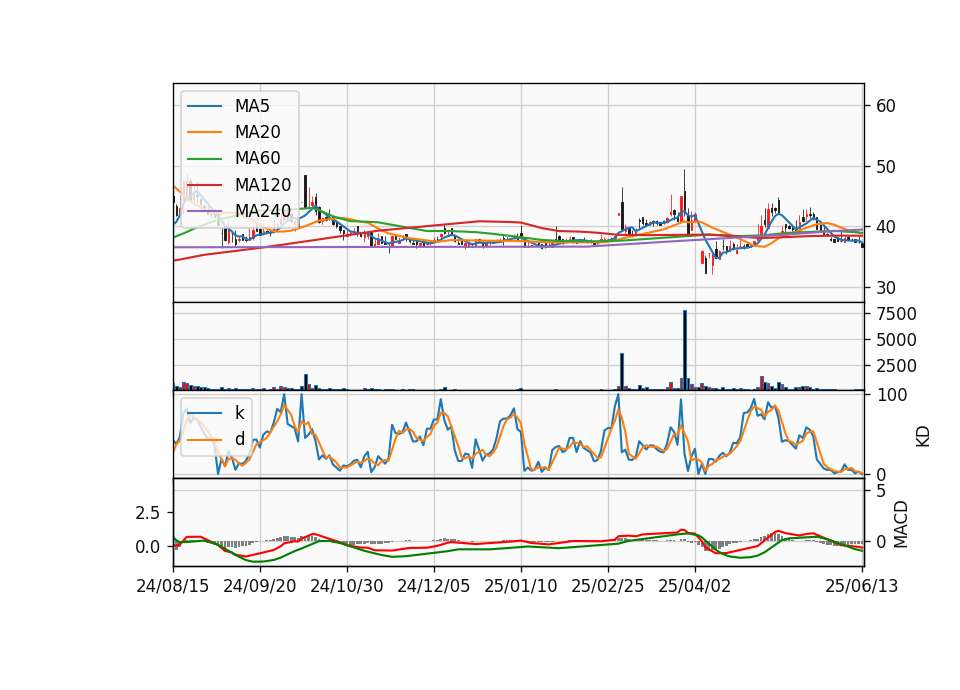Click the 25/02/25 date axis label

click(607, 587)
